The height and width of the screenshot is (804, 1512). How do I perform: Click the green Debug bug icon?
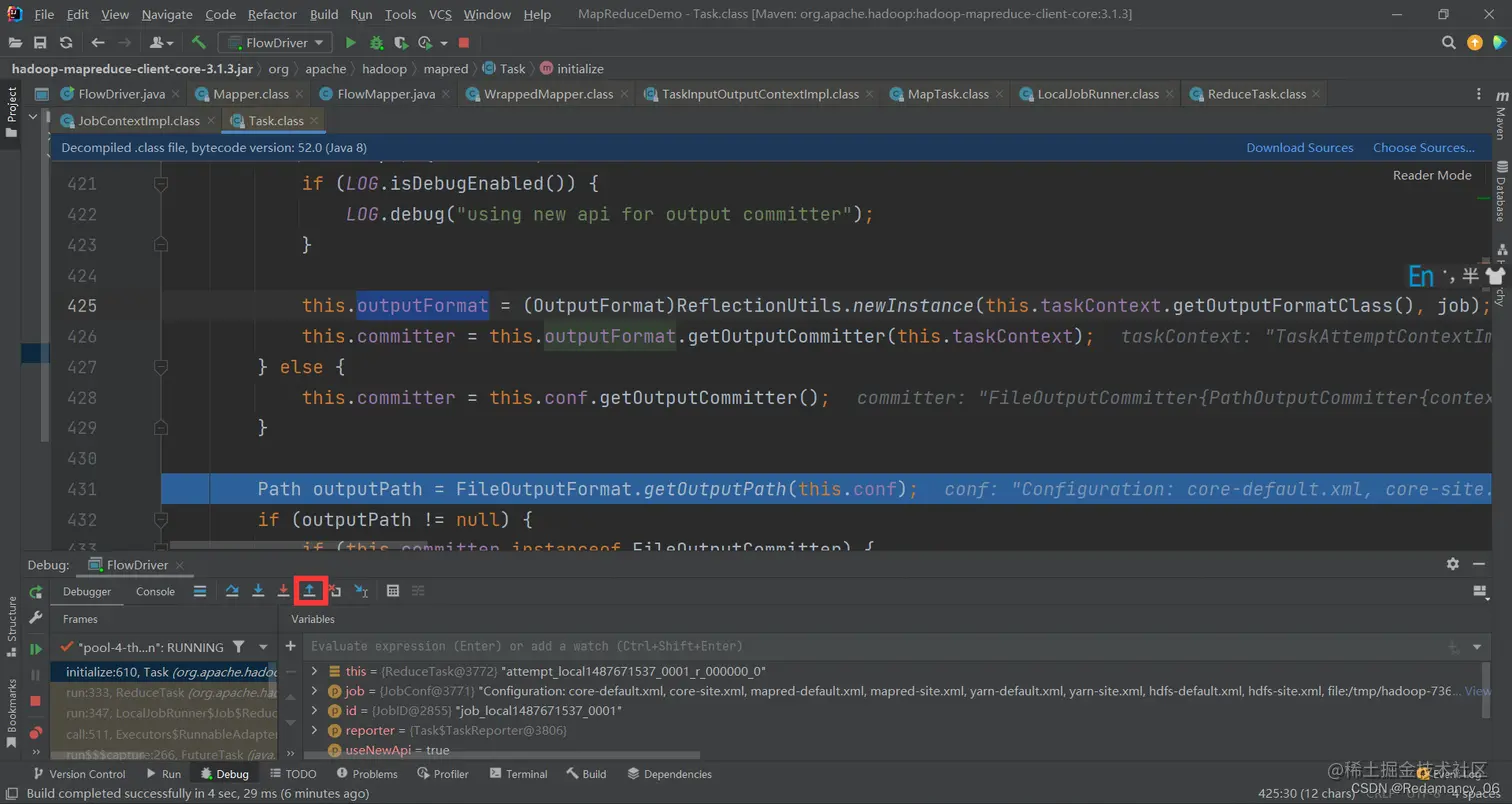[377, 43]
